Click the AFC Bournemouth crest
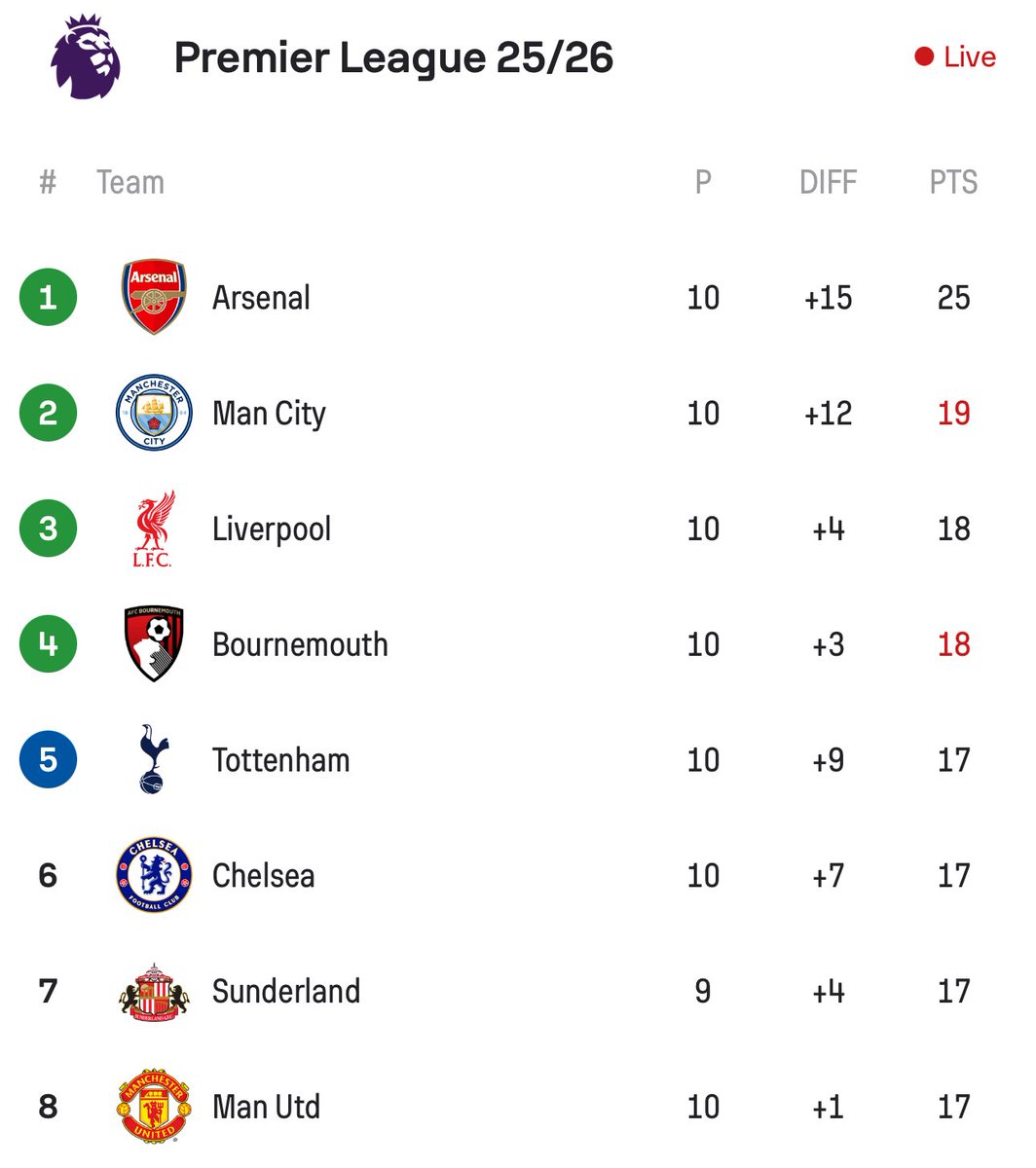 click(x=154, y=644)
